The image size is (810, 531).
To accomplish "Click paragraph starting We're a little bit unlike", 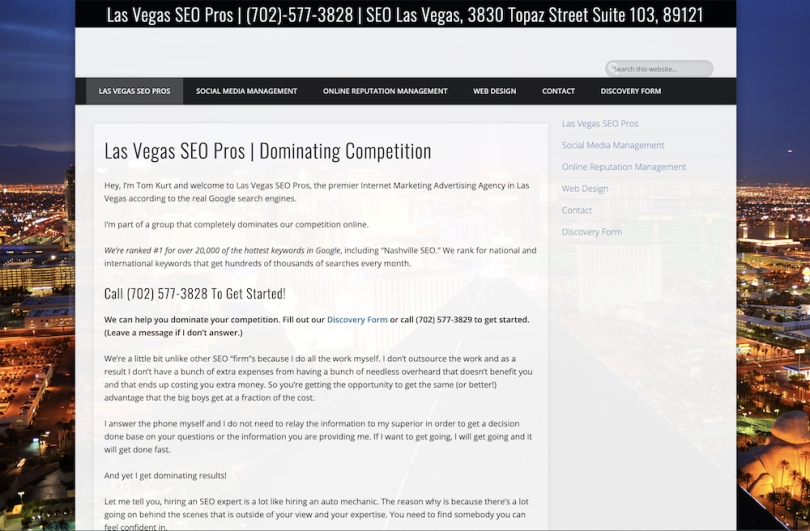I will point(318,378).
